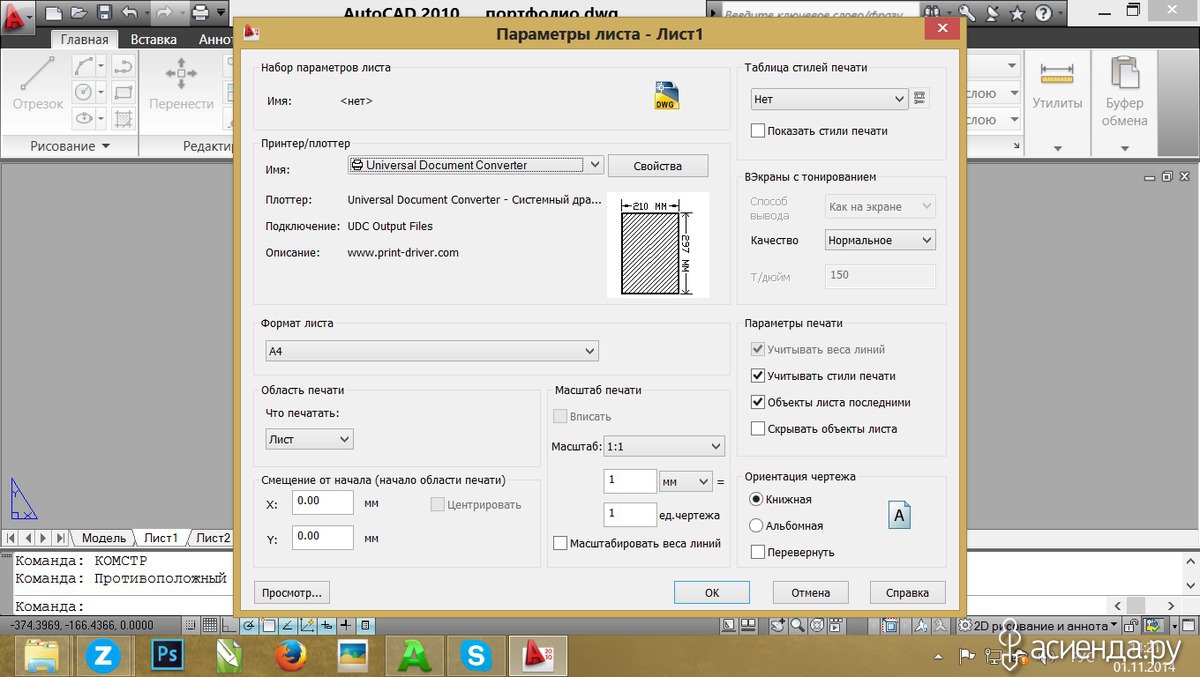Image resolution: width=1200 pixels, height=677 pixels.
Task: Enable the Показать стили печати checkbox
Action: 758,131
